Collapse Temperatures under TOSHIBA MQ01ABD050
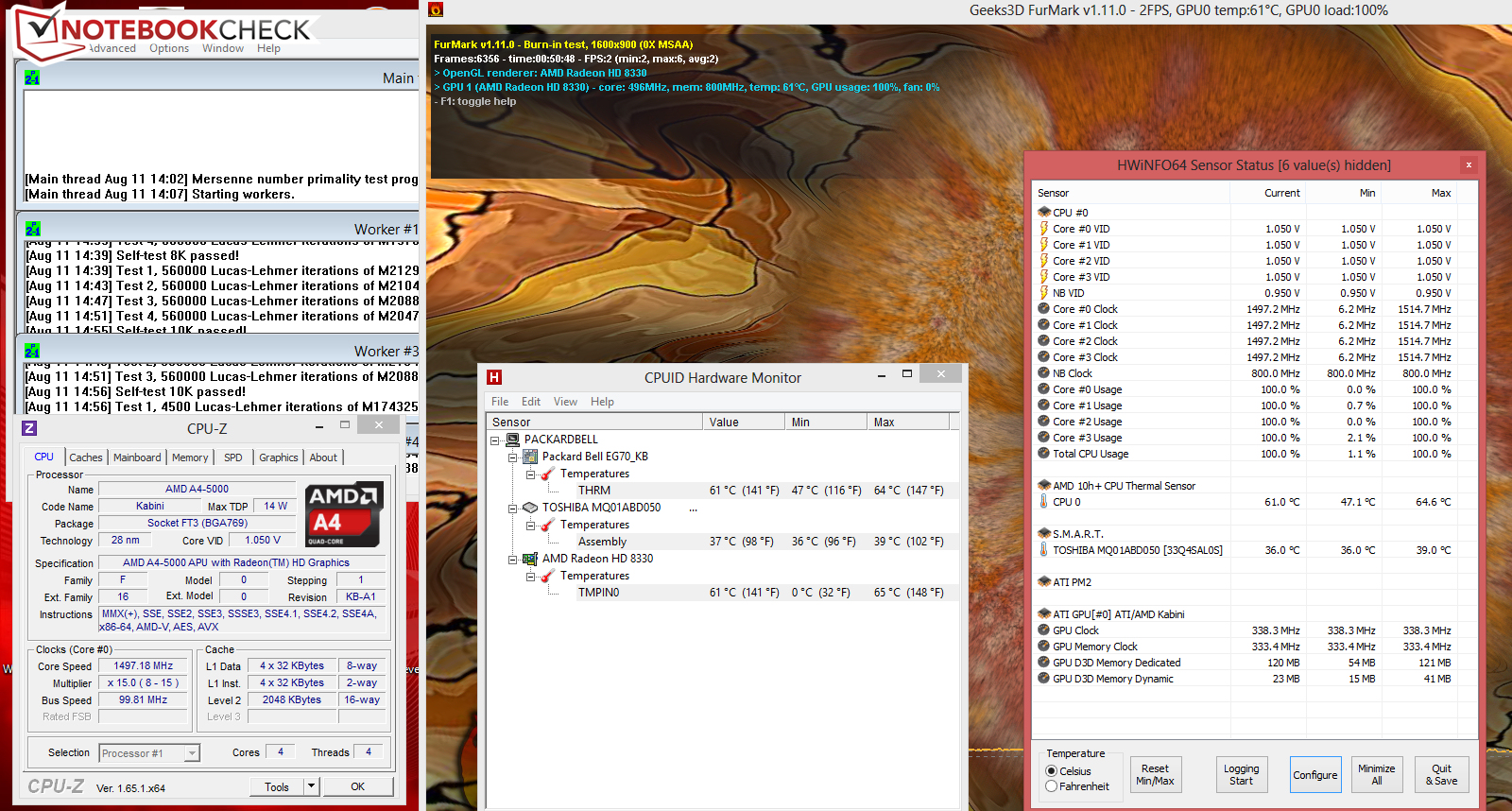1512x811 pixels. point(530,526)
